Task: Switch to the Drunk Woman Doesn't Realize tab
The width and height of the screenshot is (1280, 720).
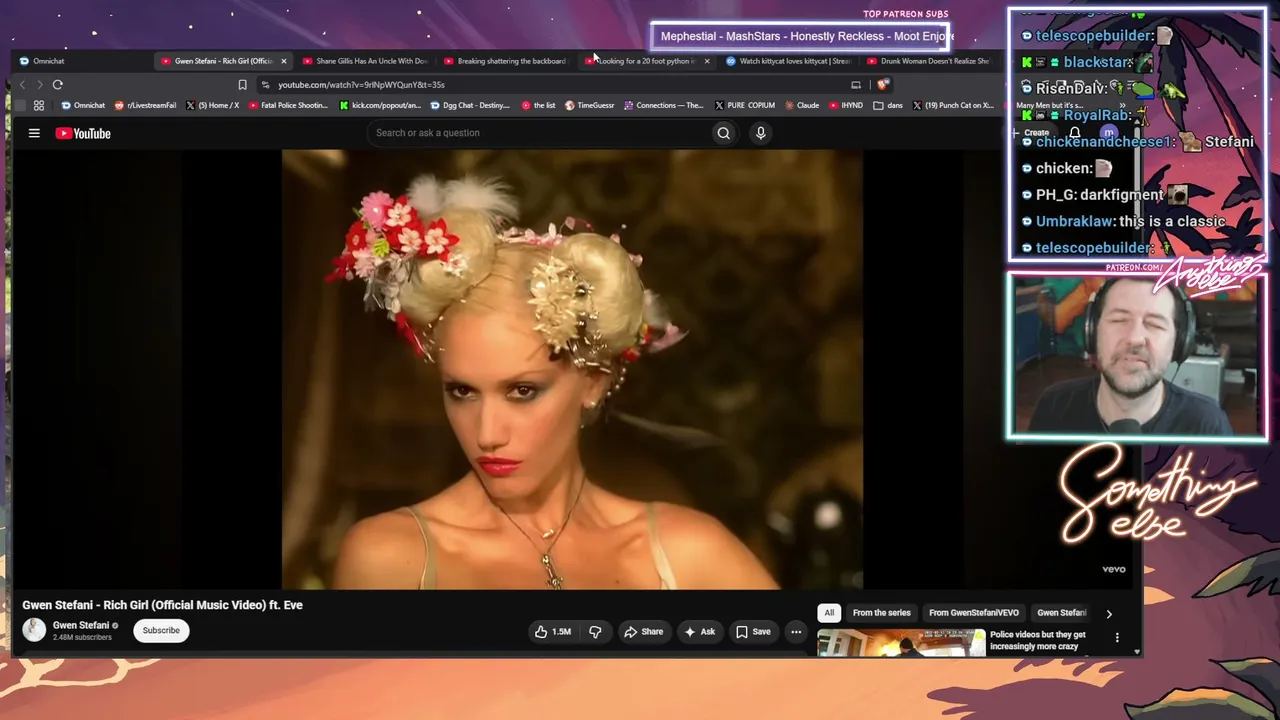Action: (929, 61)
